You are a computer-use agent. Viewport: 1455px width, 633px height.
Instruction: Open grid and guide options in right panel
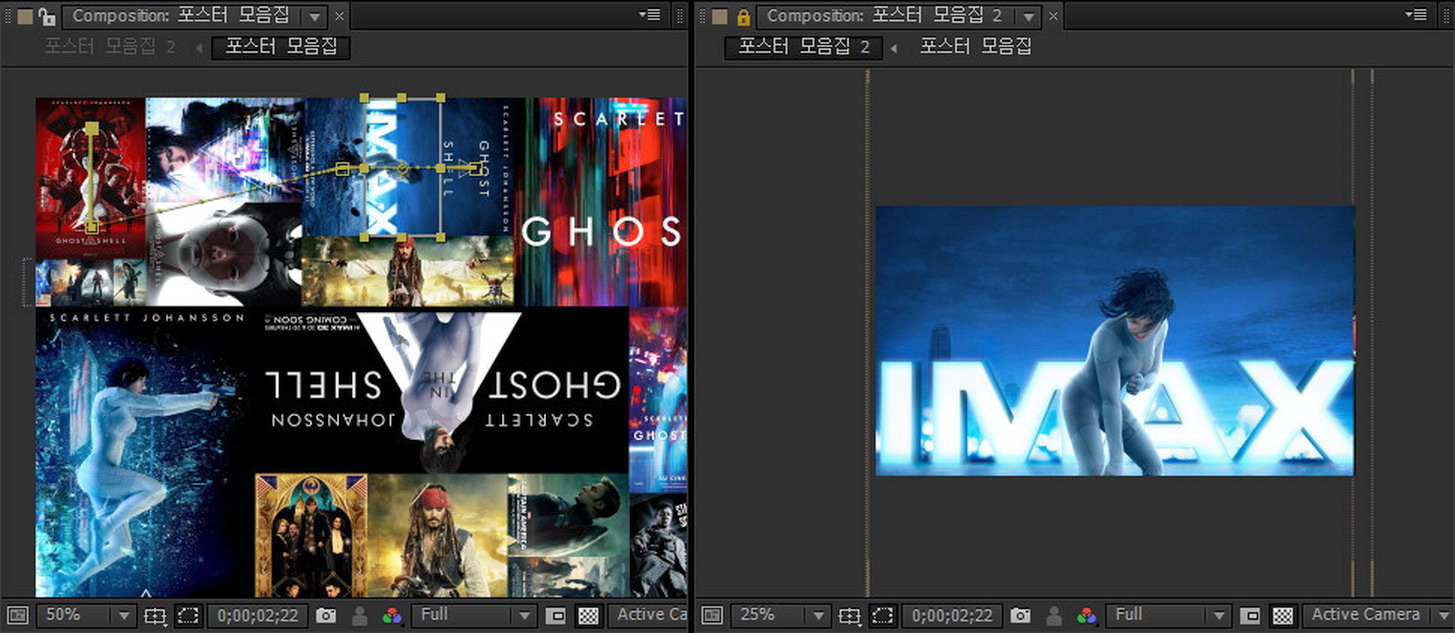click(850, 616)
